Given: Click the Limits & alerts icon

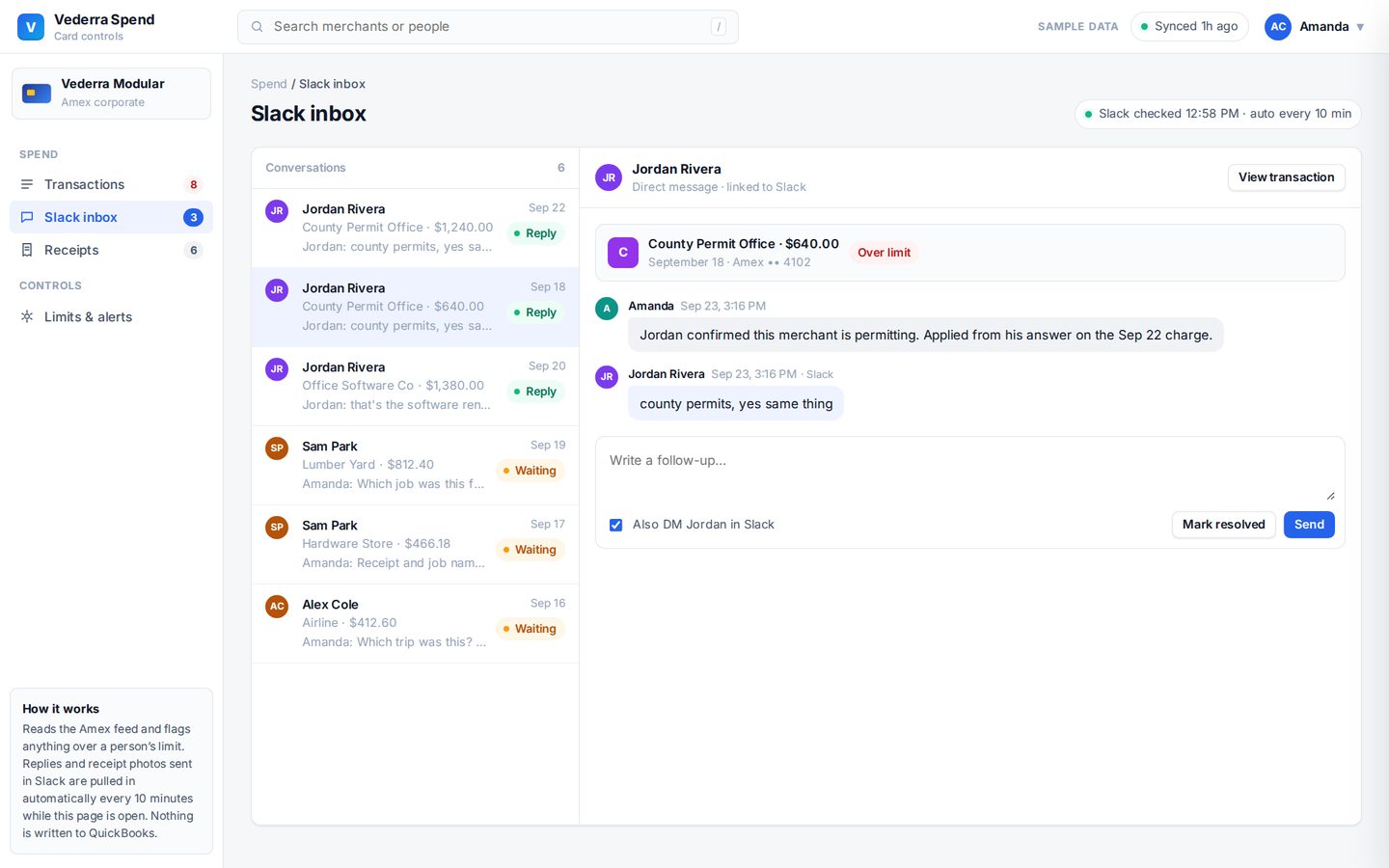Looking at the screenshot, I should pyautogui.click(x=27, y=316).
